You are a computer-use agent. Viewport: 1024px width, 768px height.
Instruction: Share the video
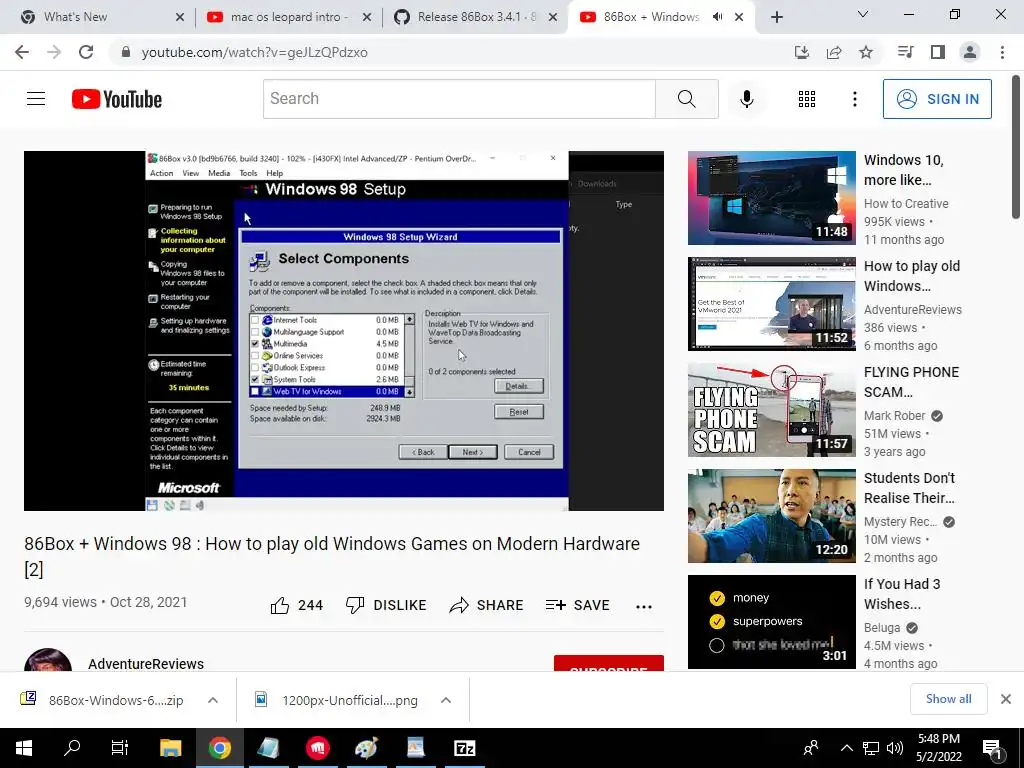487,605
